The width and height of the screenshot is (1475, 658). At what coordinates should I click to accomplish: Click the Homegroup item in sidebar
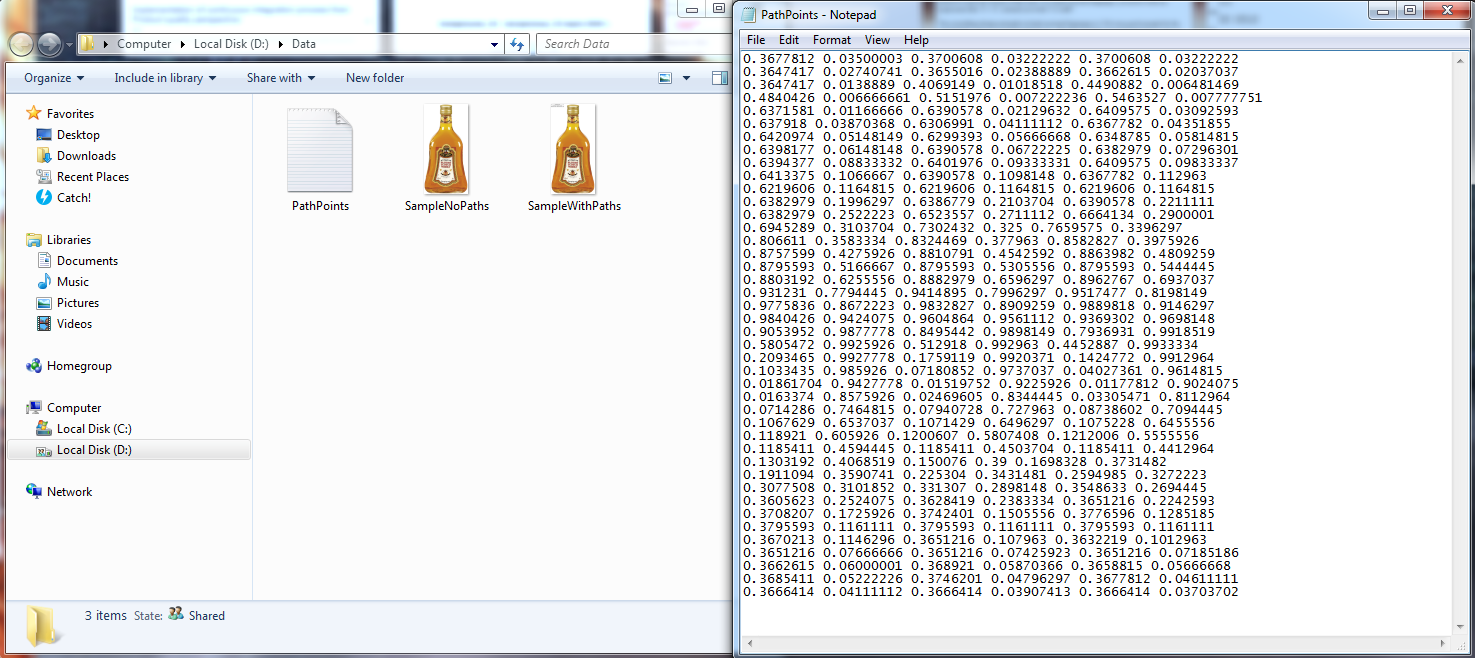[79, 366]
